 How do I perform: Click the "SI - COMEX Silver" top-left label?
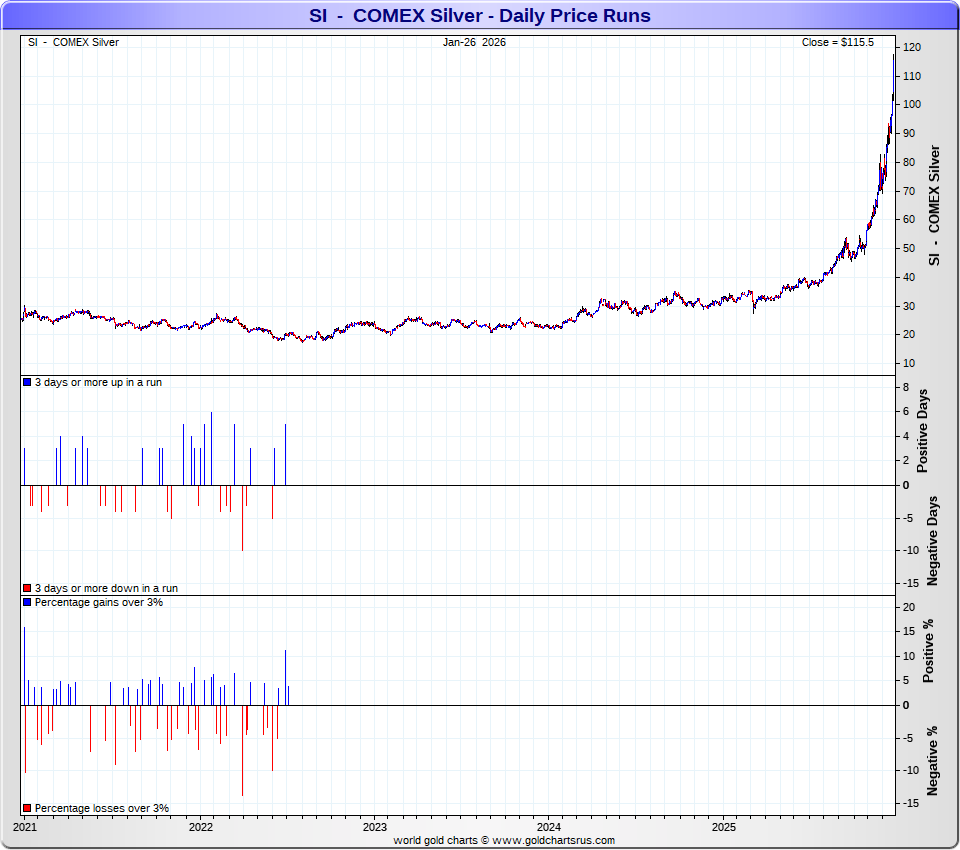pos(73,42)
